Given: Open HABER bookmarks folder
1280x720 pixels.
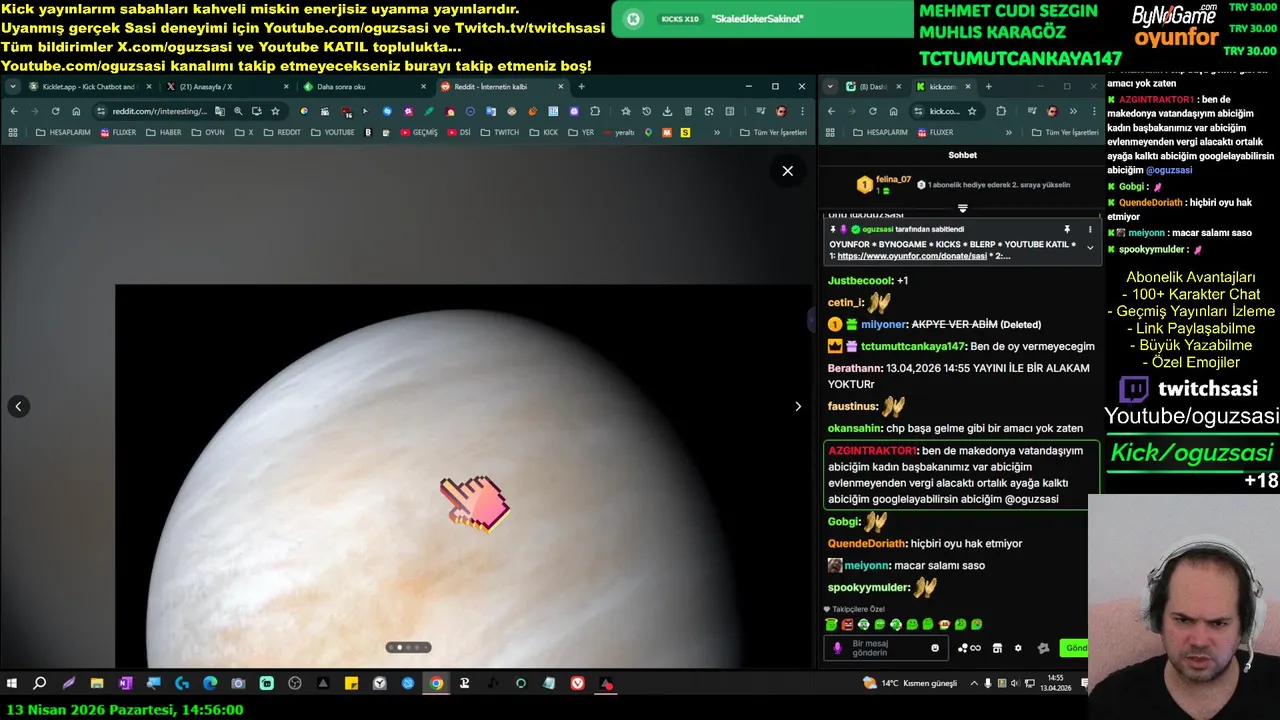Looking at the screenshot, I should click(x=164, y=132).
